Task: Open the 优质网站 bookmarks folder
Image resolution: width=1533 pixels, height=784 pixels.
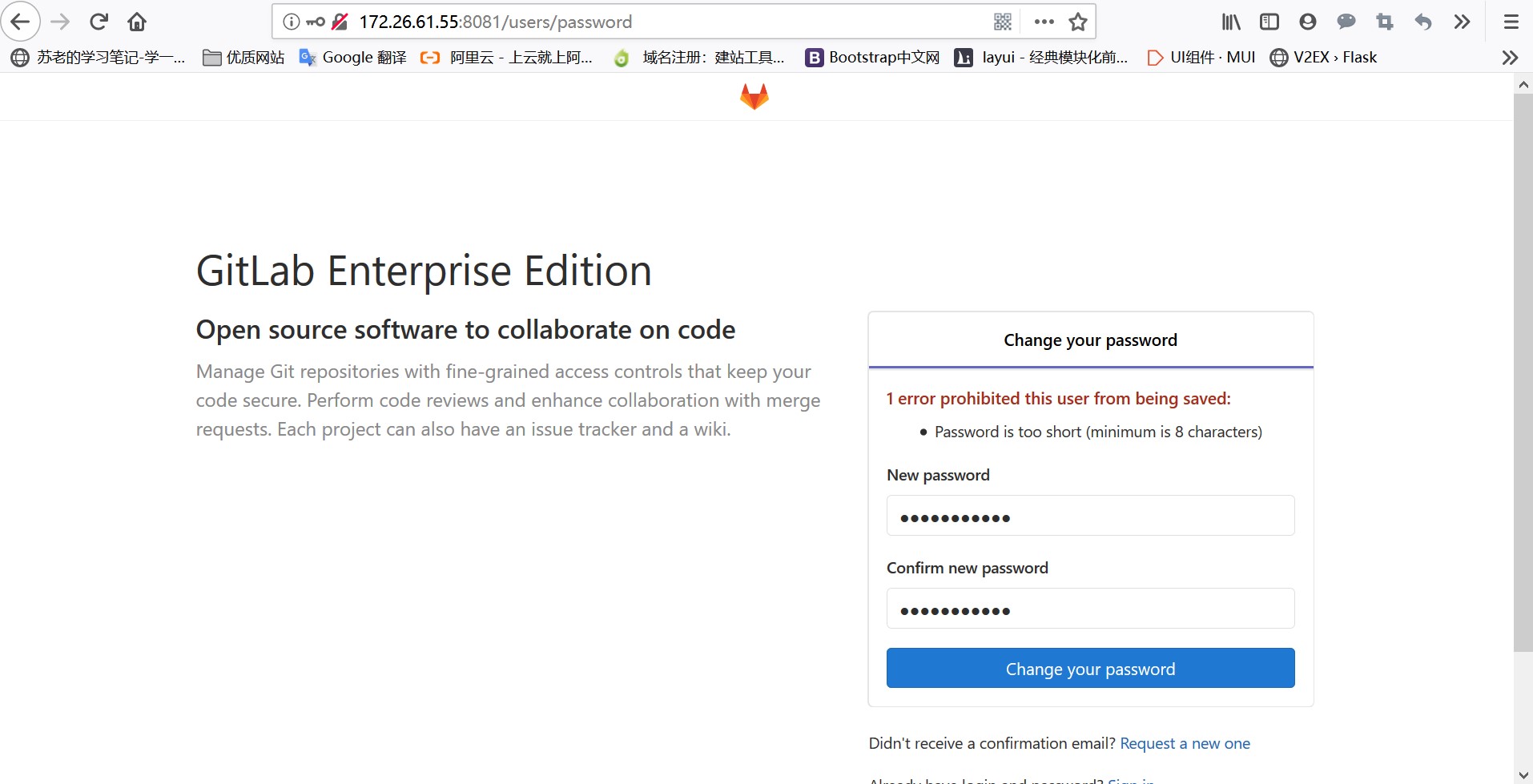Action: pos(243,58)
